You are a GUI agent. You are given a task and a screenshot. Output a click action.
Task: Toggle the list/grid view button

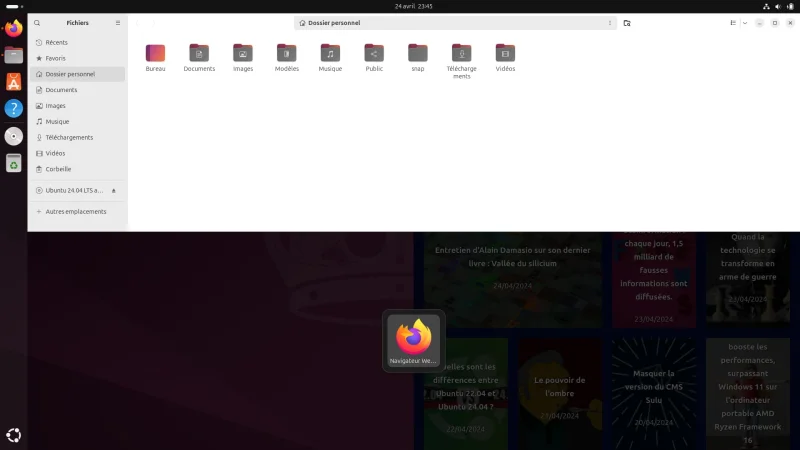[x=733, y=23]
